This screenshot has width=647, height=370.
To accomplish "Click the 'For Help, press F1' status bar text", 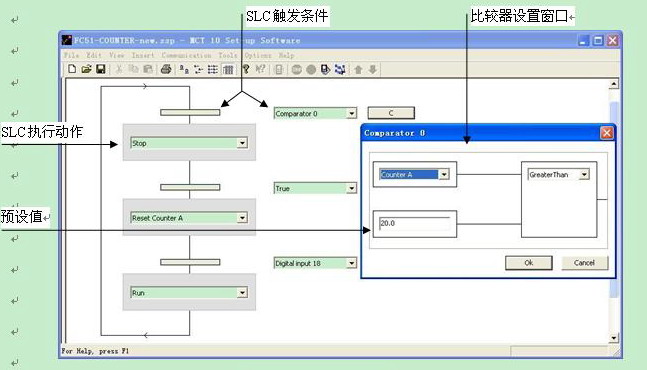I will click(x=95, y=351).
